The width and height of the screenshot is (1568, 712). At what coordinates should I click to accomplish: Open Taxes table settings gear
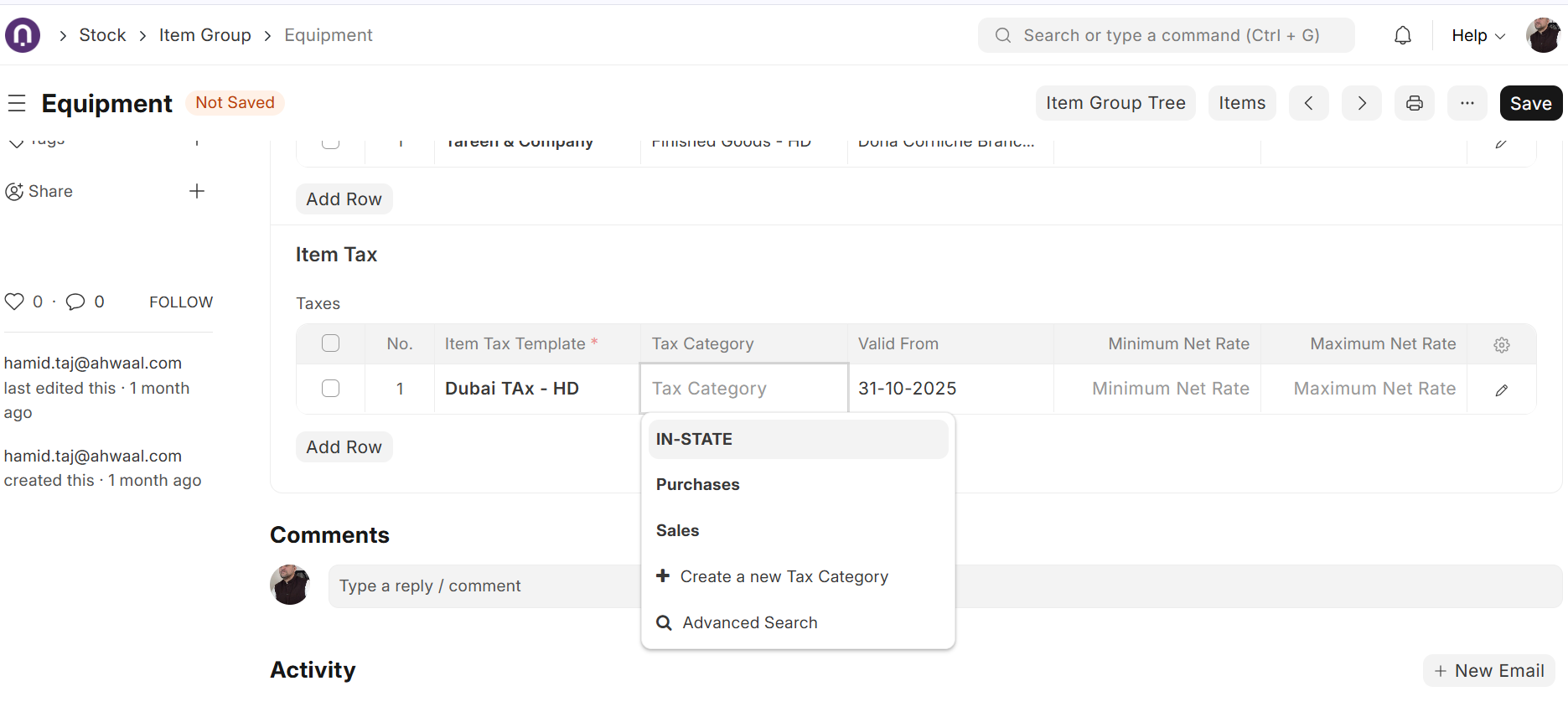tap(1501, 344)
